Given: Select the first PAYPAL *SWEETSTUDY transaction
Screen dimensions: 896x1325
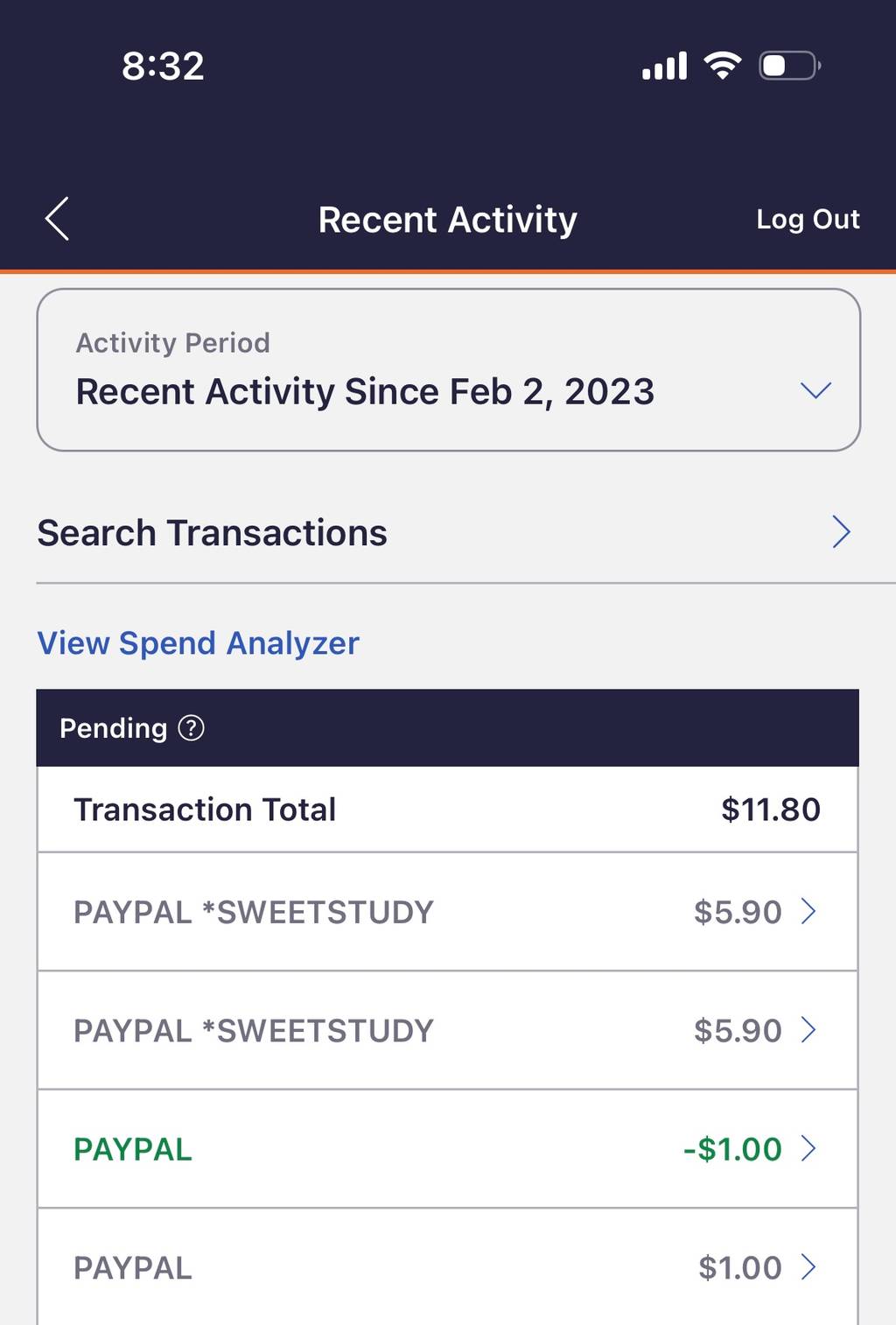Looking at the screenshot, I should point(447,911).
